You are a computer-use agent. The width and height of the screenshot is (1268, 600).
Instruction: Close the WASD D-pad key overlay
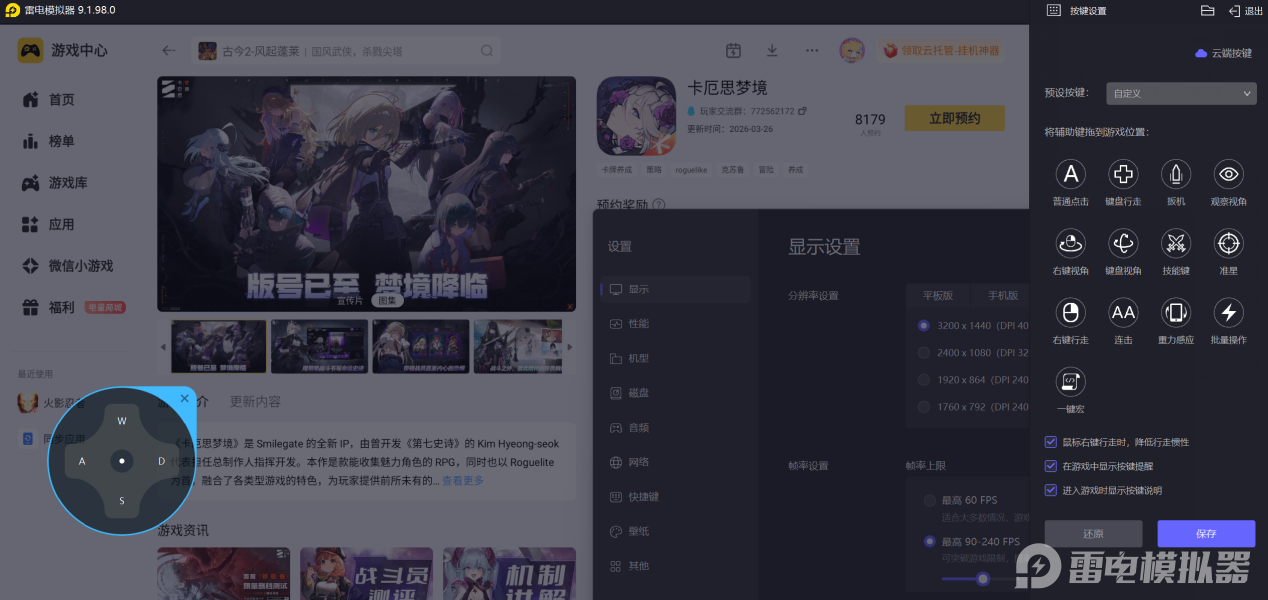pos(185,398)
